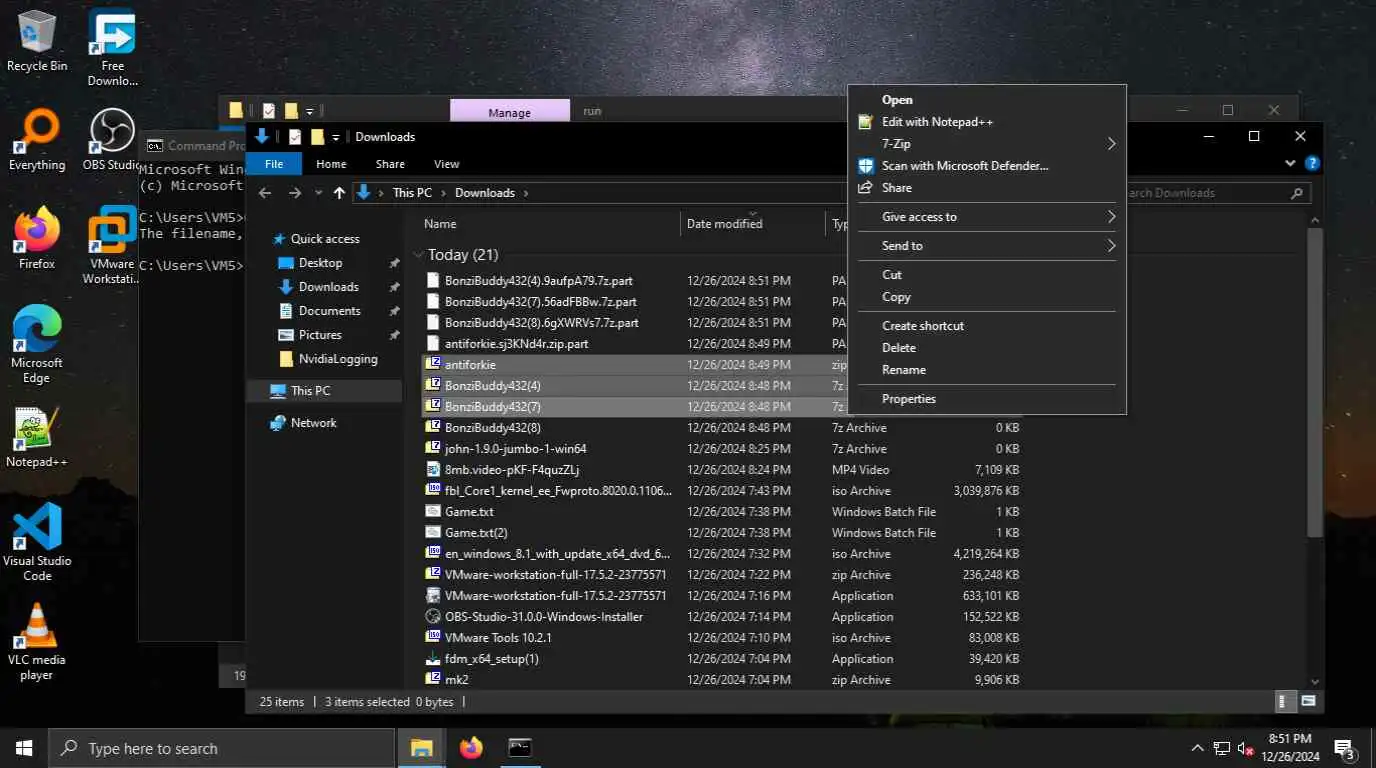1376x768 pixels.
Task: Choose Create shortcut in context menu
Action: pyautogui.click(x=987, y=326)
